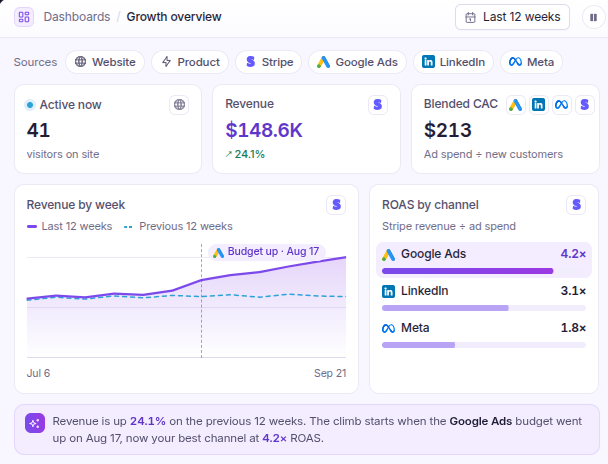Click the Meta ROAS progress bar
The image size is (608, 464).
coord(484,345)
